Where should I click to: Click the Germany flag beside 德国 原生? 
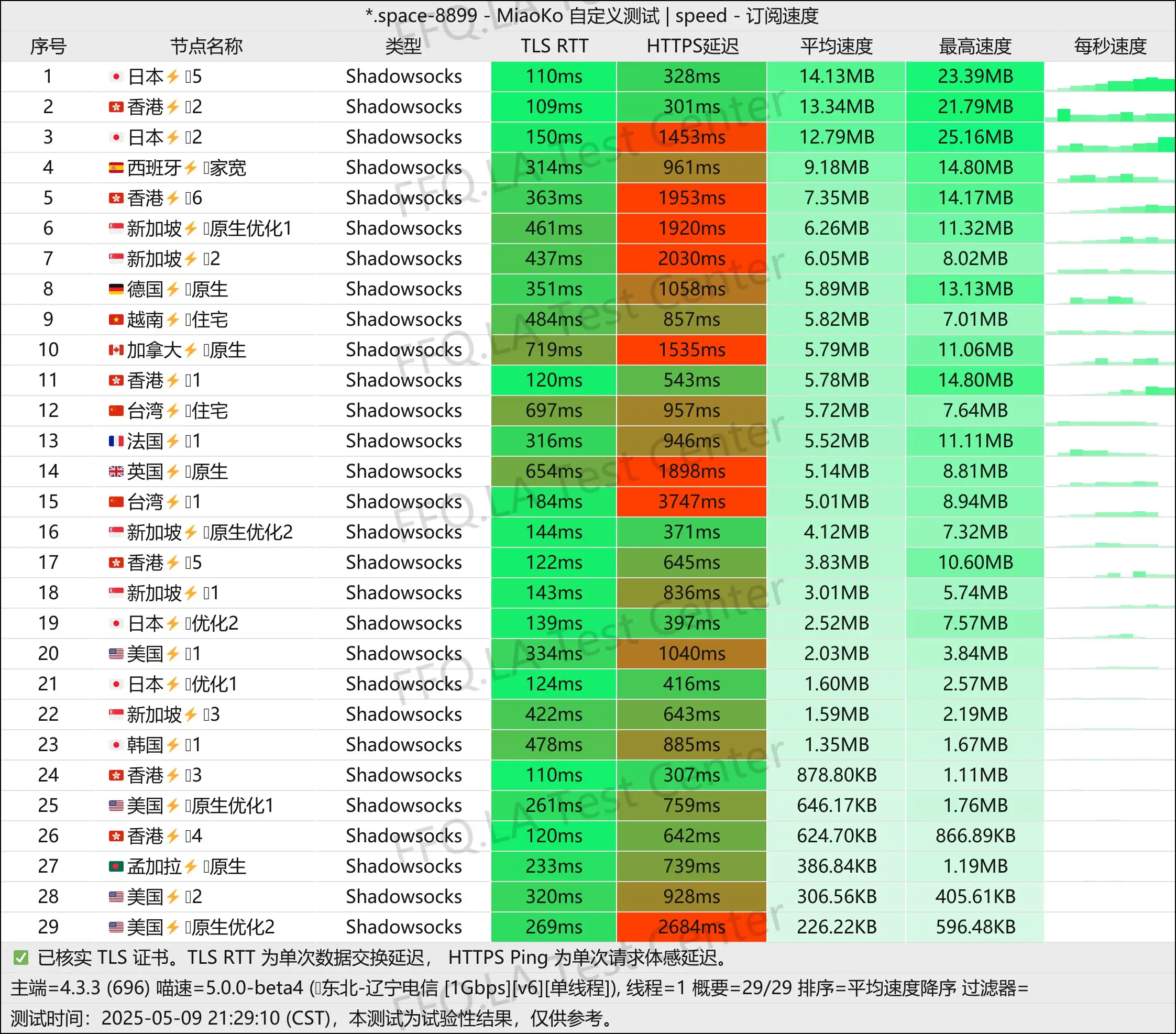(116, 290)
